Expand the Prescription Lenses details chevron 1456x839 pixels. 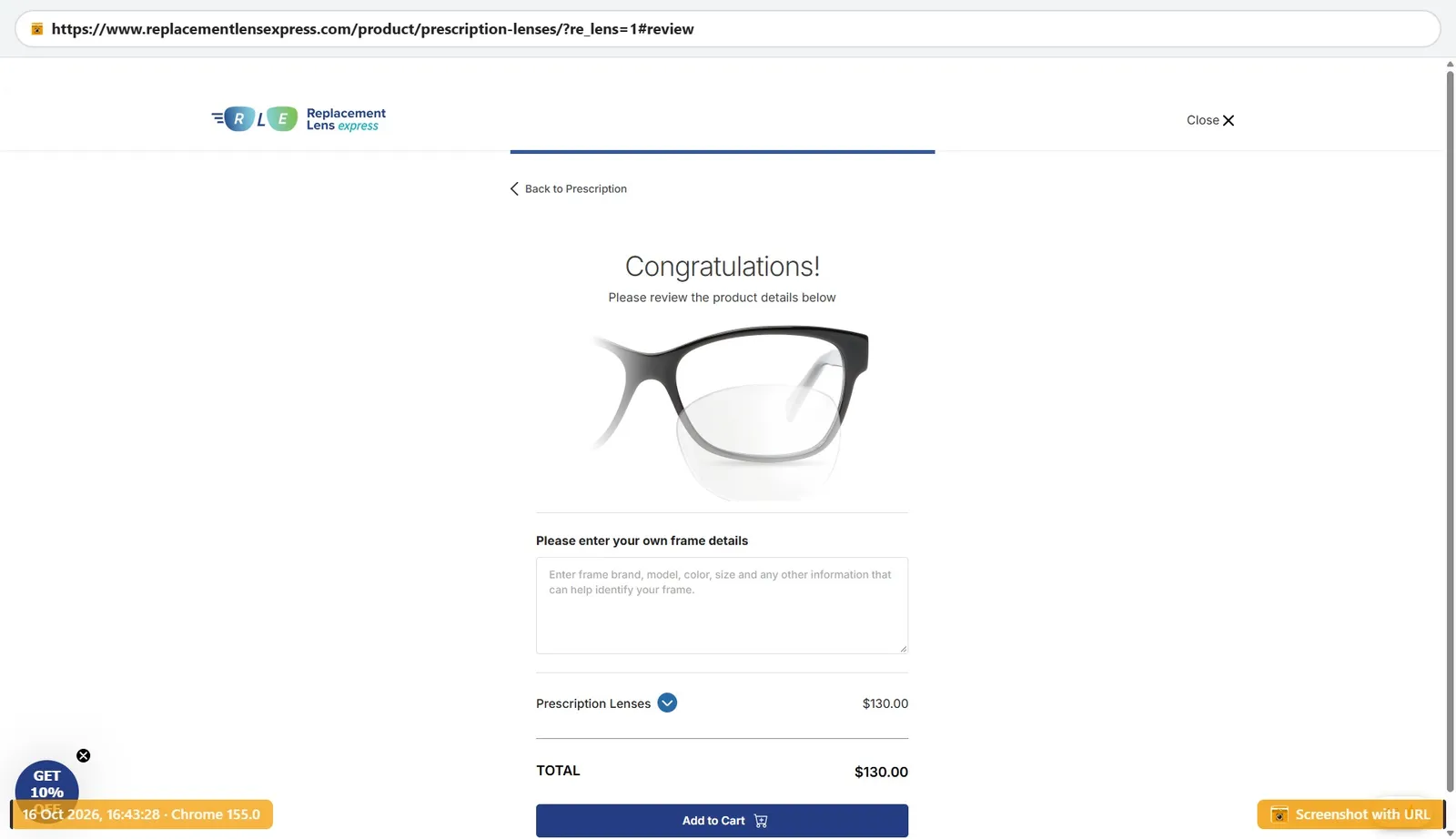(667, 703)
